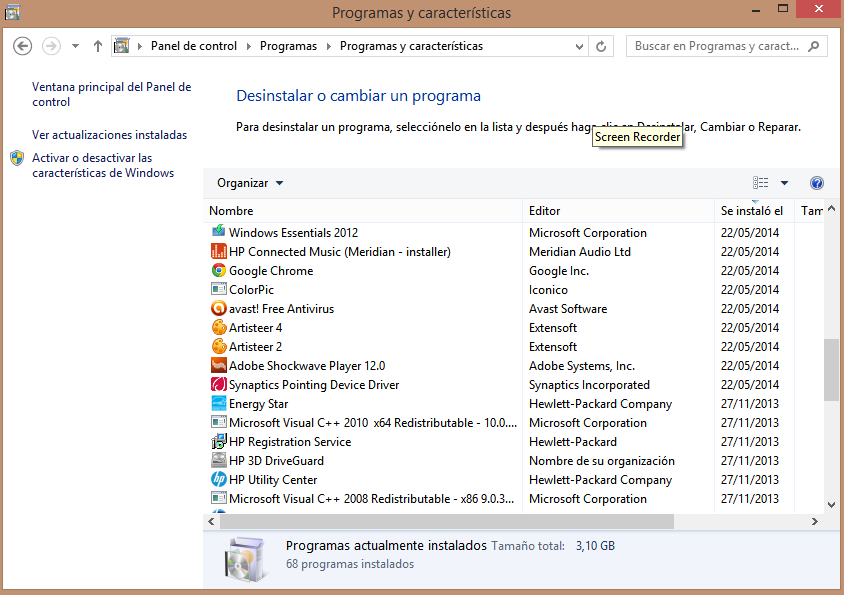This screenshot has height=595, width=844.
Task: Select HP 3D DriveGuard program name
Action: pos(276,461)
